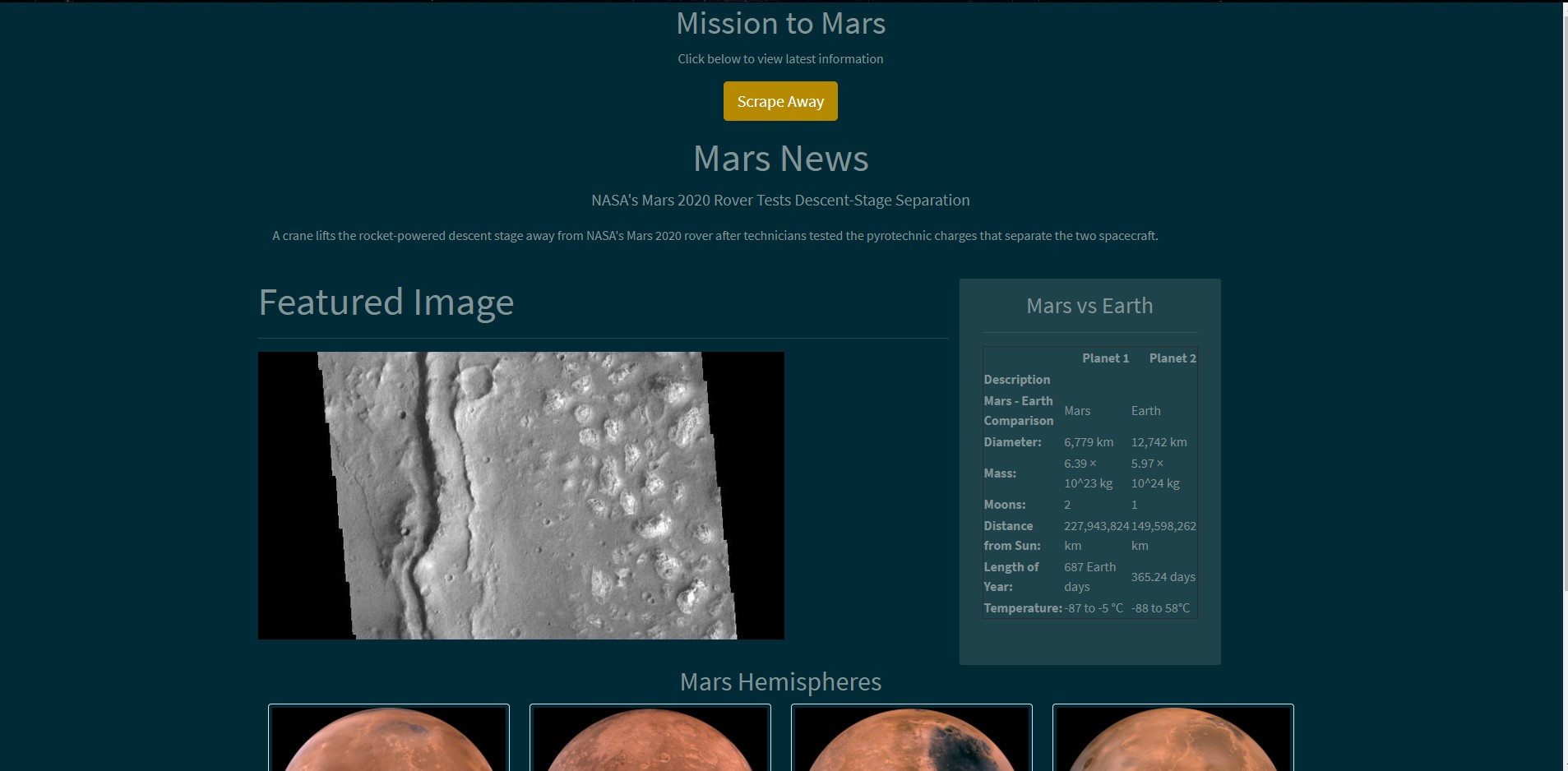Open the second Mars hemisphere thumbnail
This screenshot has height=771, width=1568.
click(x=650, y=738)
